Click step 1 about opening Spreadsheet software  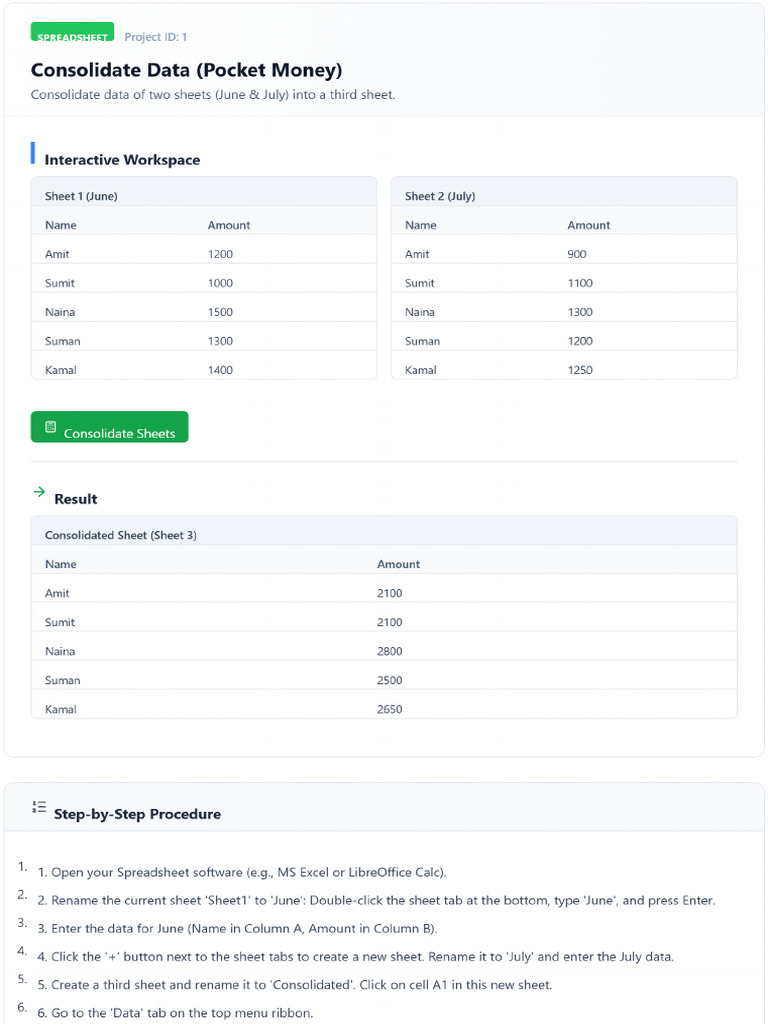[x=242, y=872]
